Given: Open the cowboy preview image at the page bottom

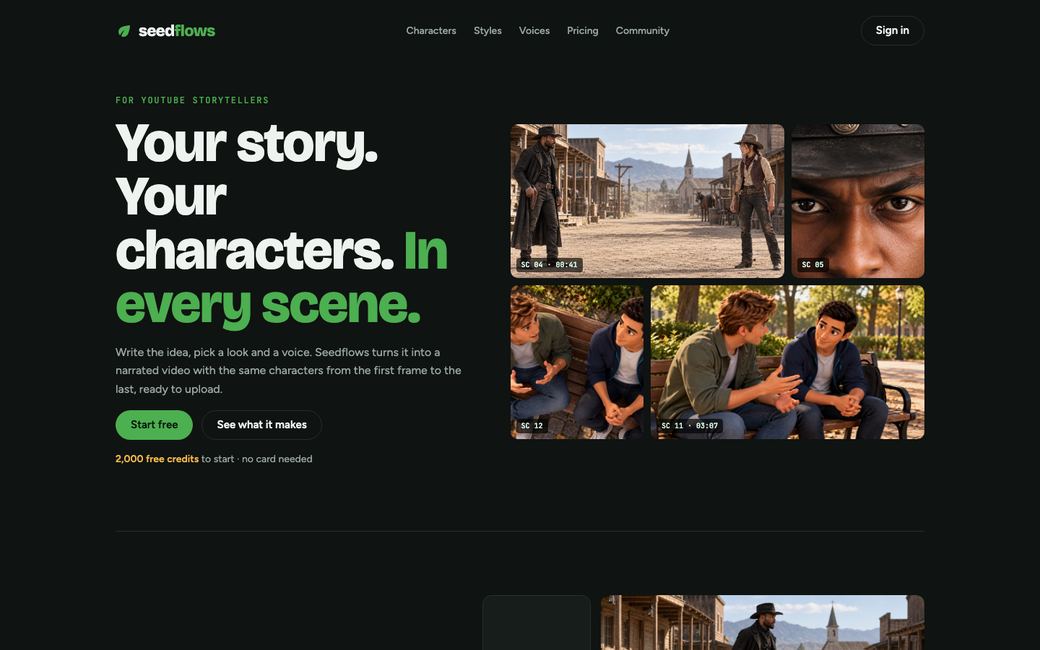Looking at the screenshot, I should click(x=762, y=623).
